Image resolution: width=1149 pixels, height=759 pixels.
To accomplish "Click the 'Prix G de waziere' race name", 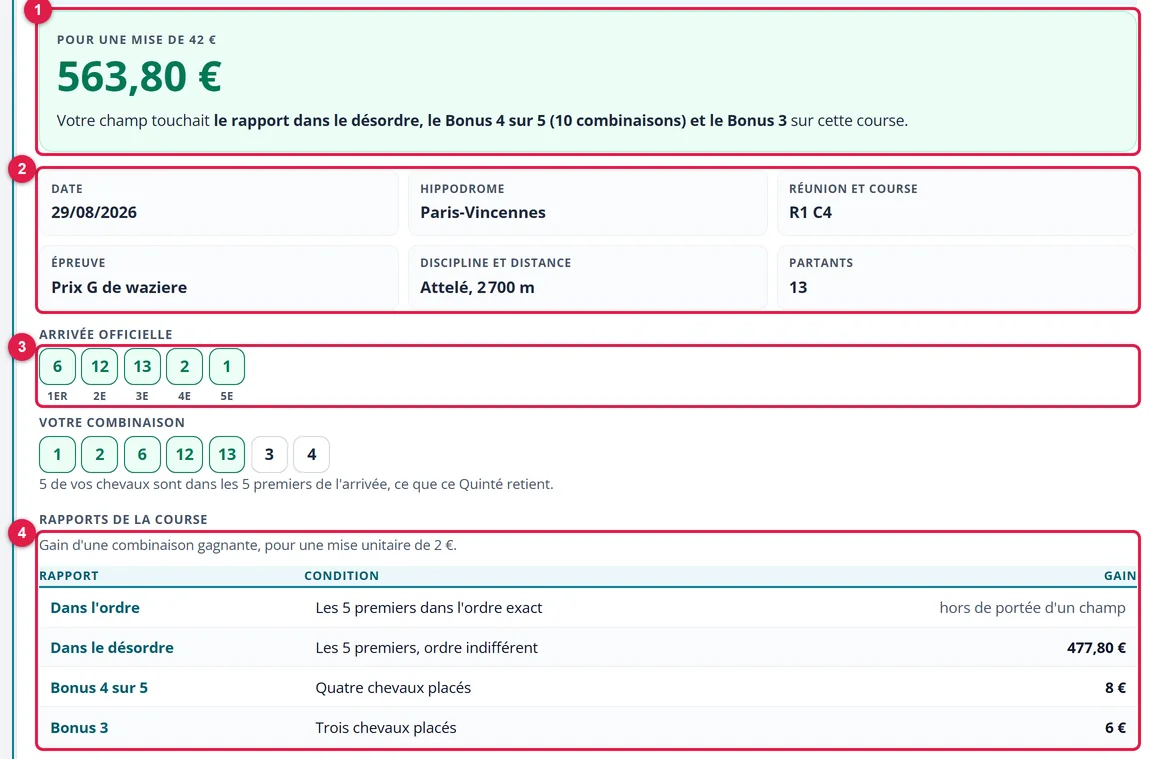I will tap(119, 287).
